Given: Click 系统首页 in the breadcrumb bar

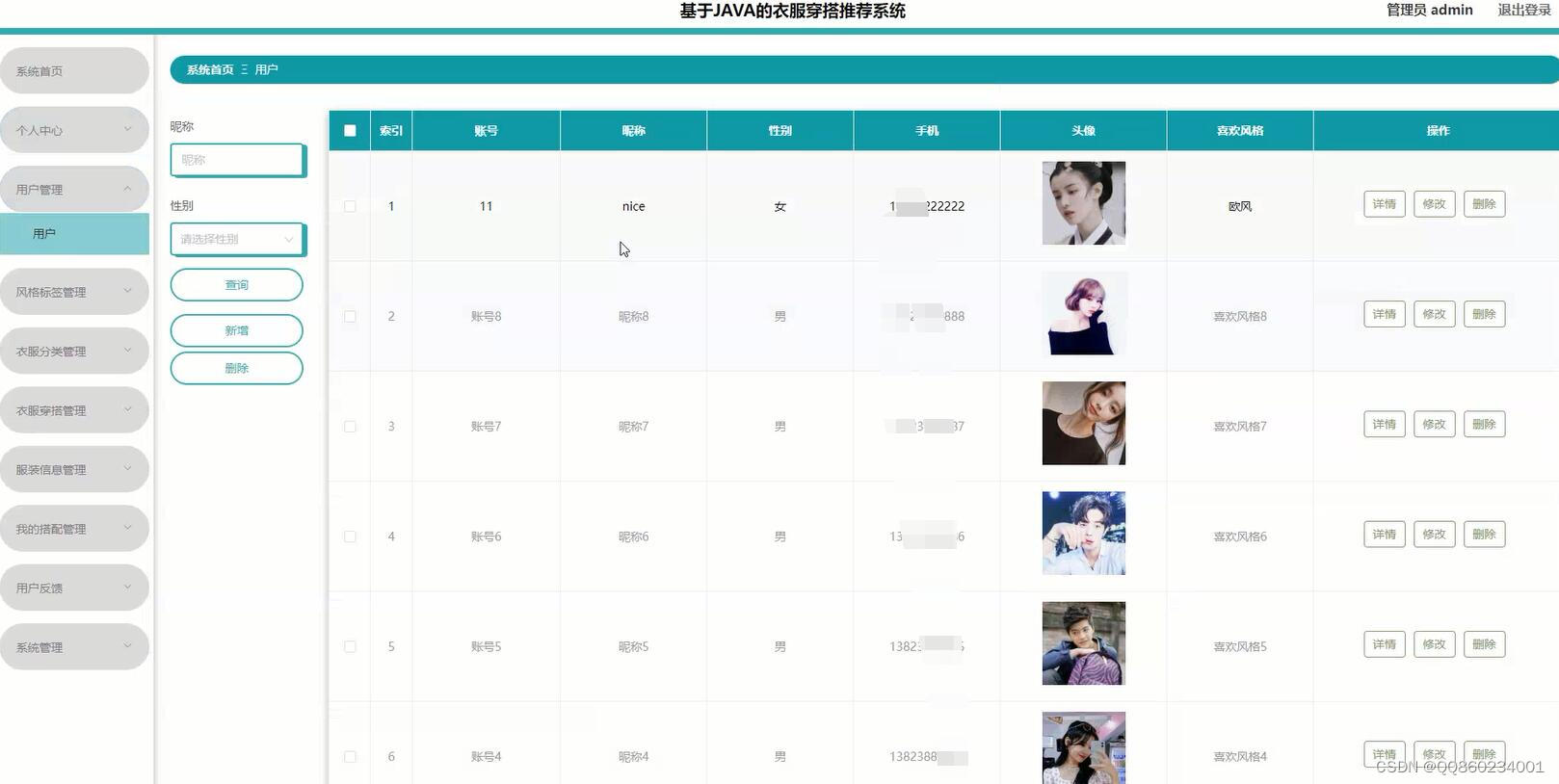Looking at the screenshot, I should click(x=210, y=69).
